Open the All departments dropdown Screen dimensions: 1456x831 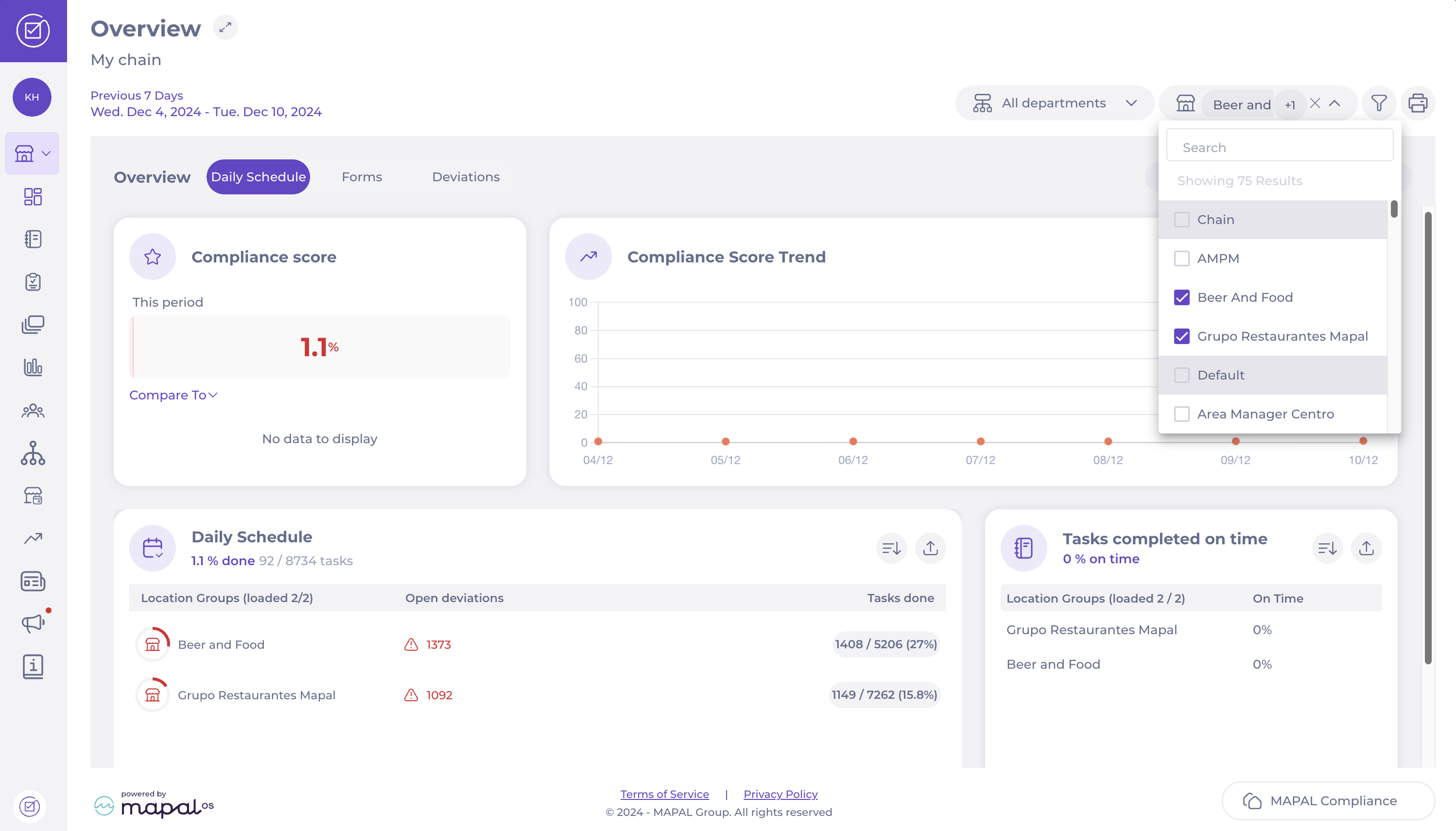pos(1054,104)
